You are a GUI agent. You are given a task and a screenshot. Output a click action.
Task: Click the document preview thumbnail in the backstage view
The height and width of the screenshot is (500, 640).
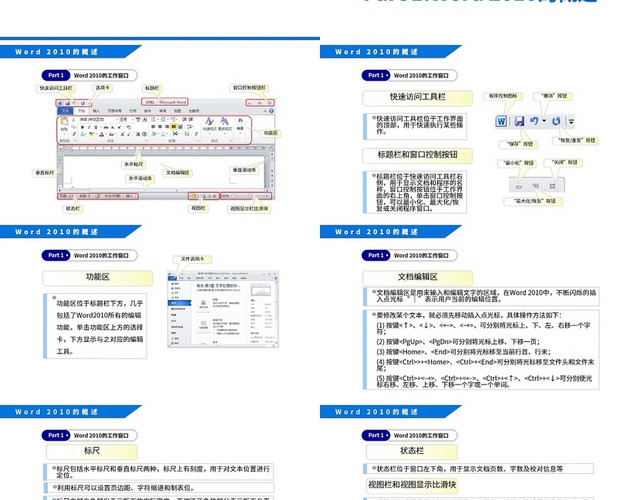click(x=260, y=290)
